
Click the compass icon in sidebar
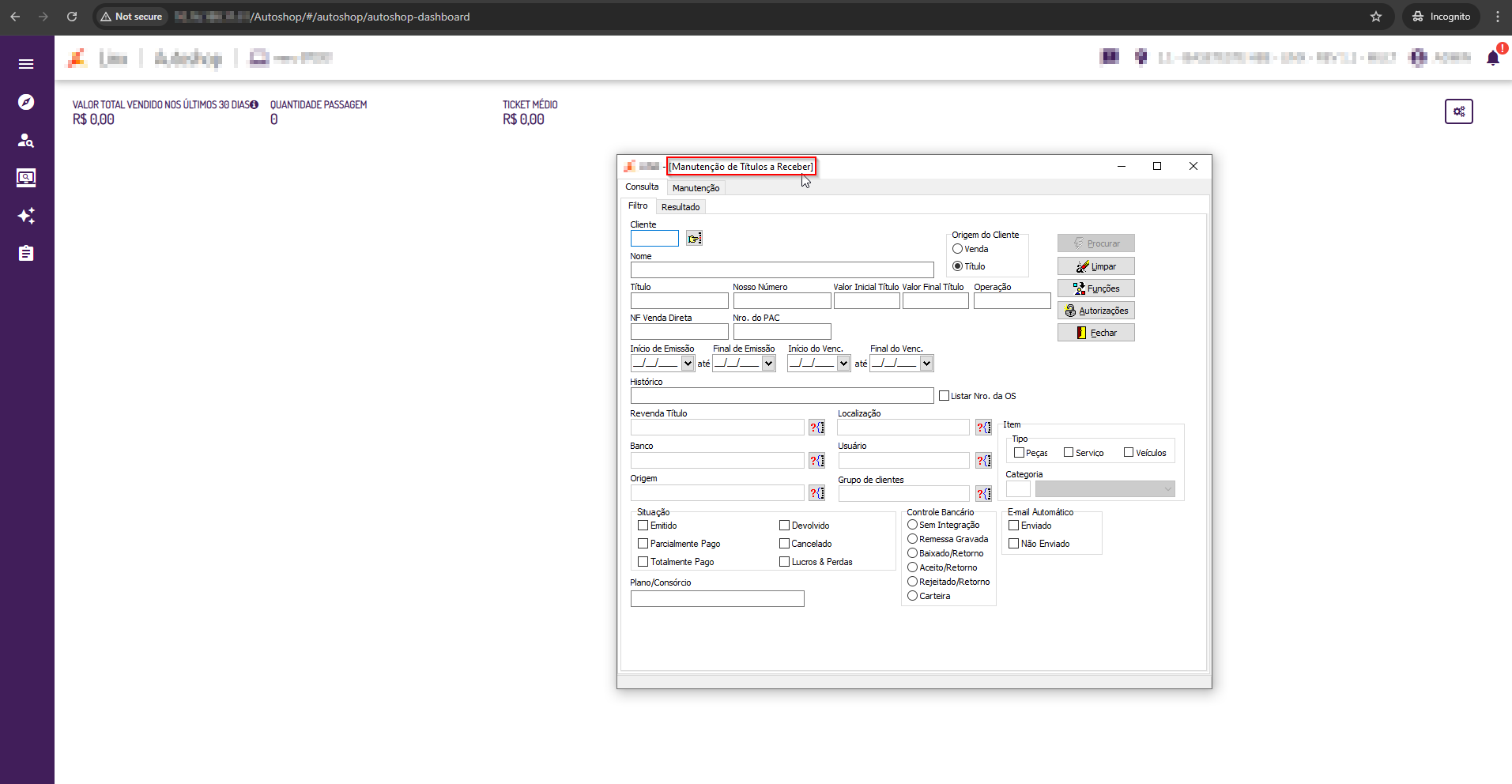(26, 102)
